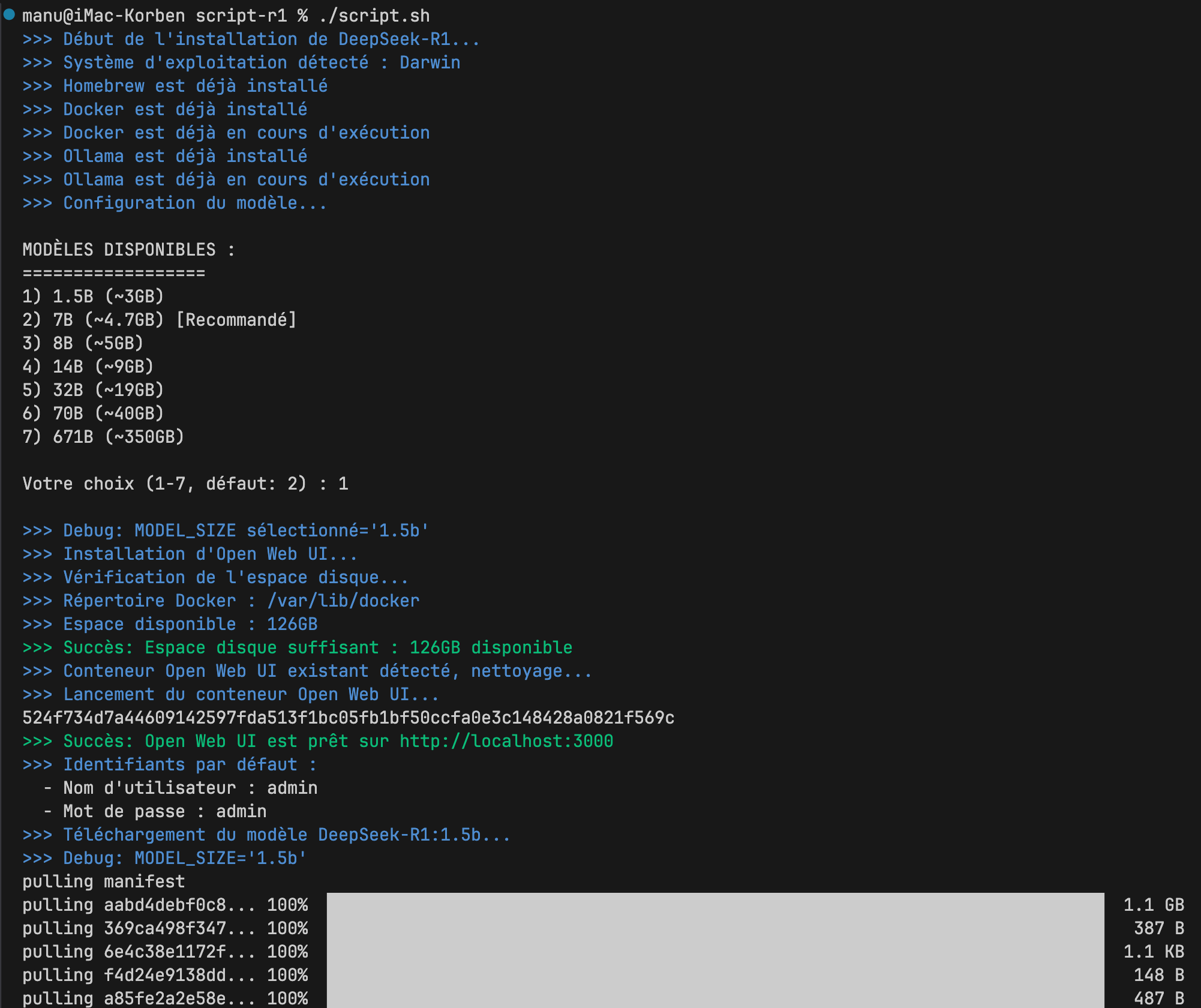Click 'Ollama est déjà en cours d'exécution'
The image size is (1201, 1008).
pos(226,179)
